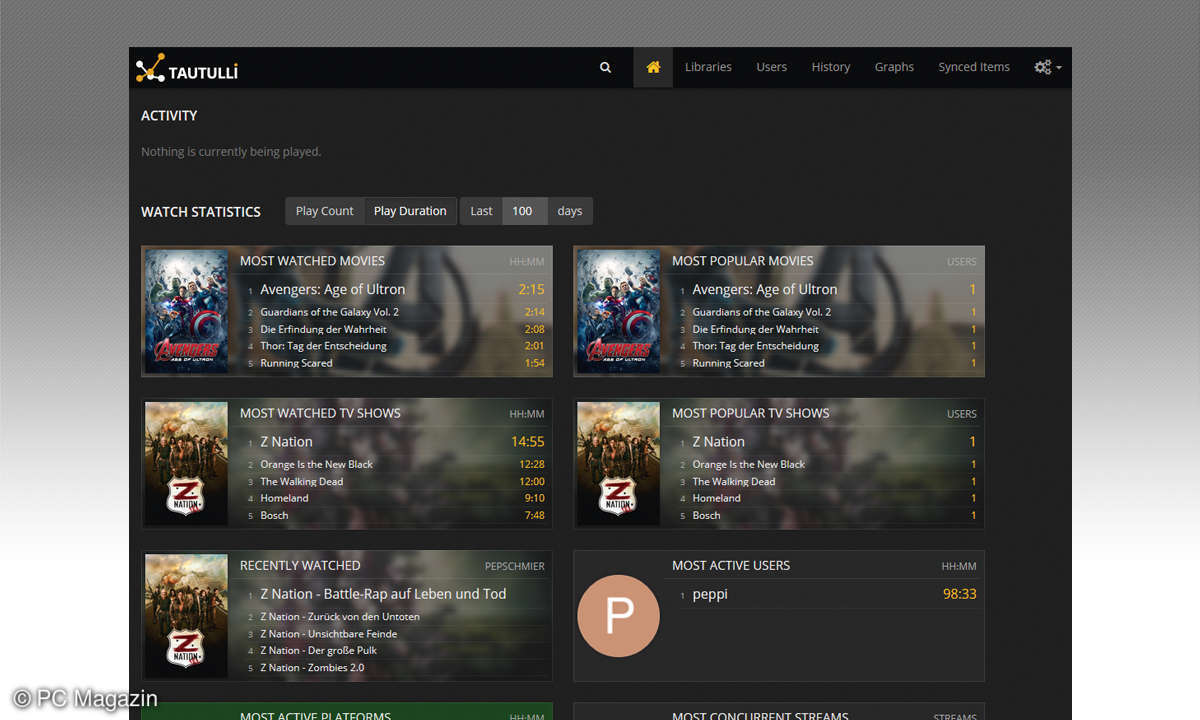The width and height of the screenshot is (1200, 720).
Task: Open the settings gear dropdown
Action: click(x=1048, y=67)
